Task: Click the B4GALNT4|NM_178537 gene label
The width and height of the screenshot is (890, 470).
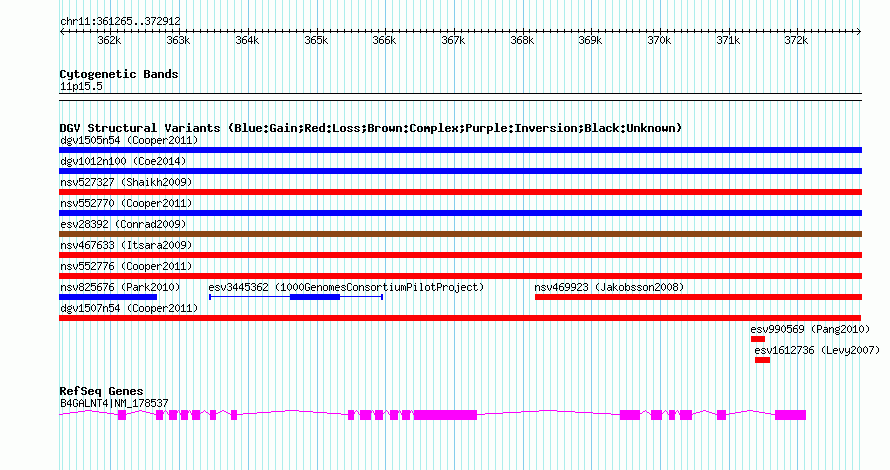Action: [114, 403]
